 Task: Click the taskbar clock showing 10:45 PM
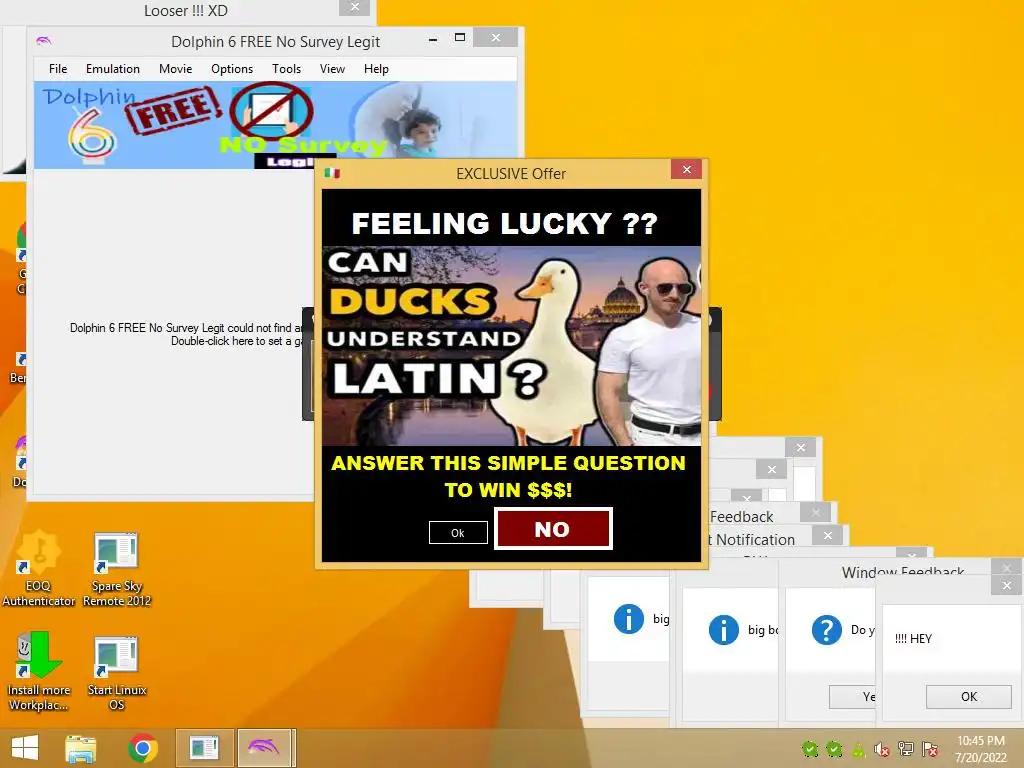pos(981,749)
